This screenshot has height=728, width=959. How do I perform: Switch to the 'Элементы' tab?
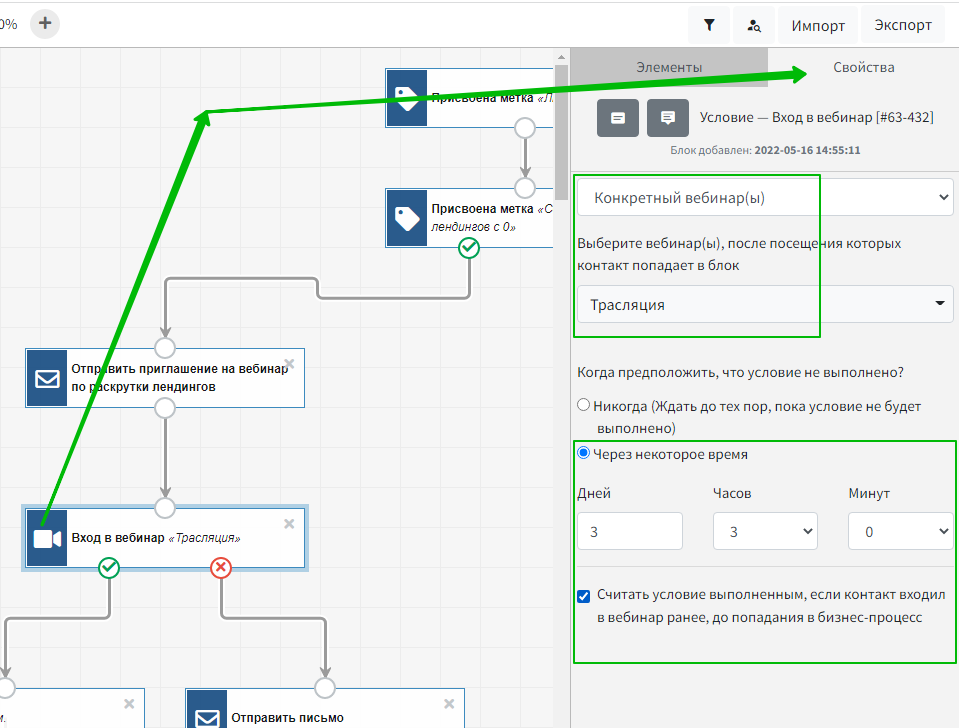click(x=669, y=67)
